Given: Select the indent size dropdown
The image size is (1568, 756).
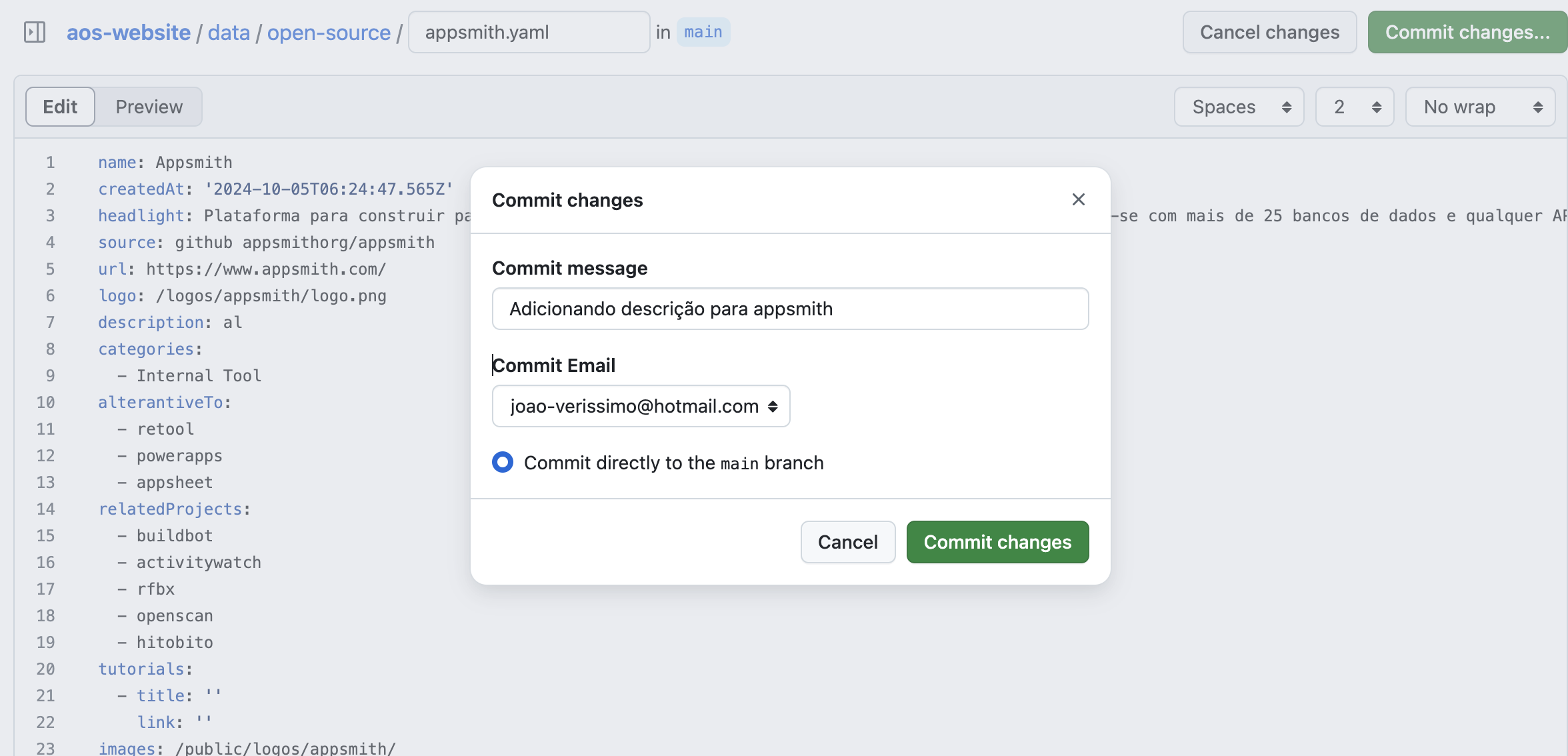Looking at the screenshot, I should [1353, 105].
